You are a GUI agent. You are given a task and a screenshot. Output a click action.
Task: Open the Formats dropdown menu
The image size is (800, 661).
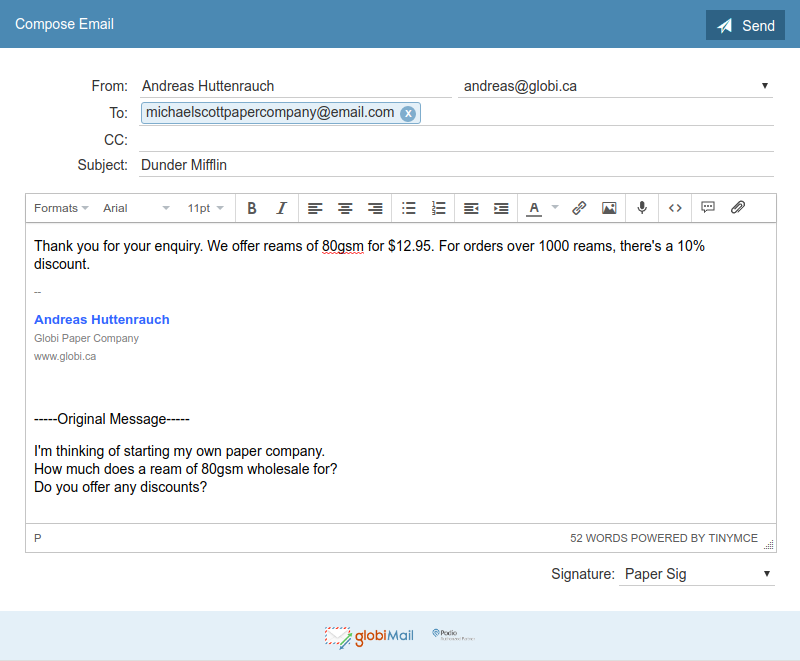61,208
